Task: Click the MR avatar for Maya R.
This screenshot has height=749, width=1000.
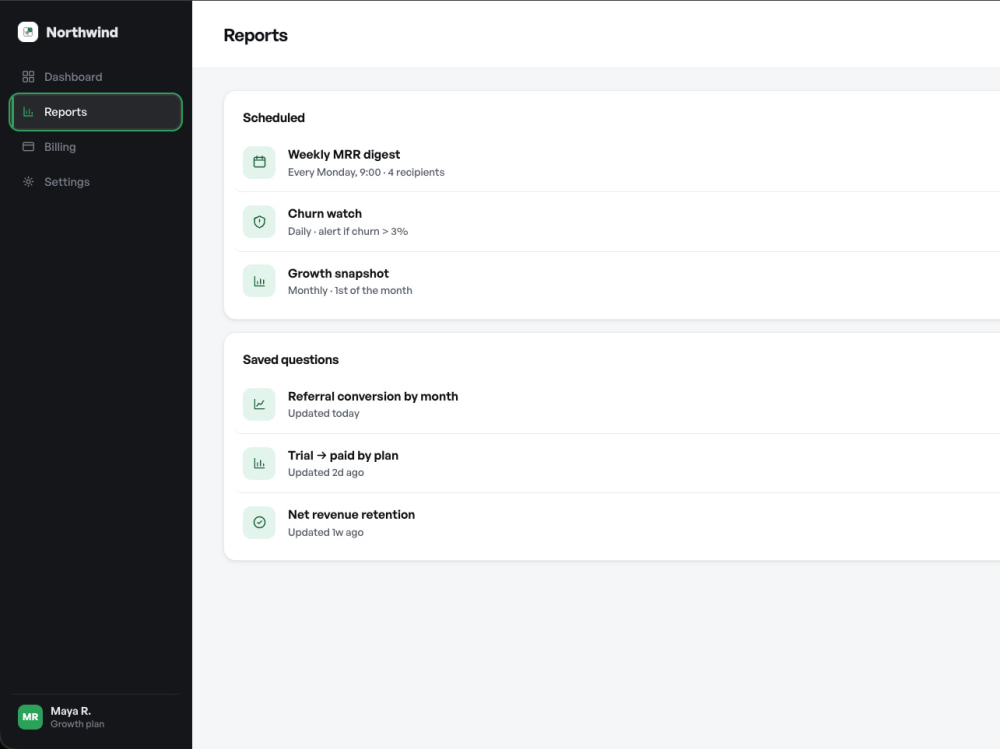Action: tap(30, 716)
